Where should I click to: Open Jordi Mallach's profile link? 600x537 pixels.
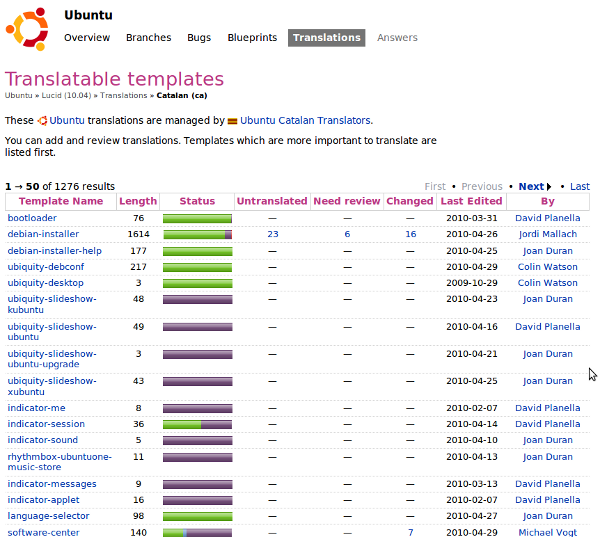click(x=548, y=234)
